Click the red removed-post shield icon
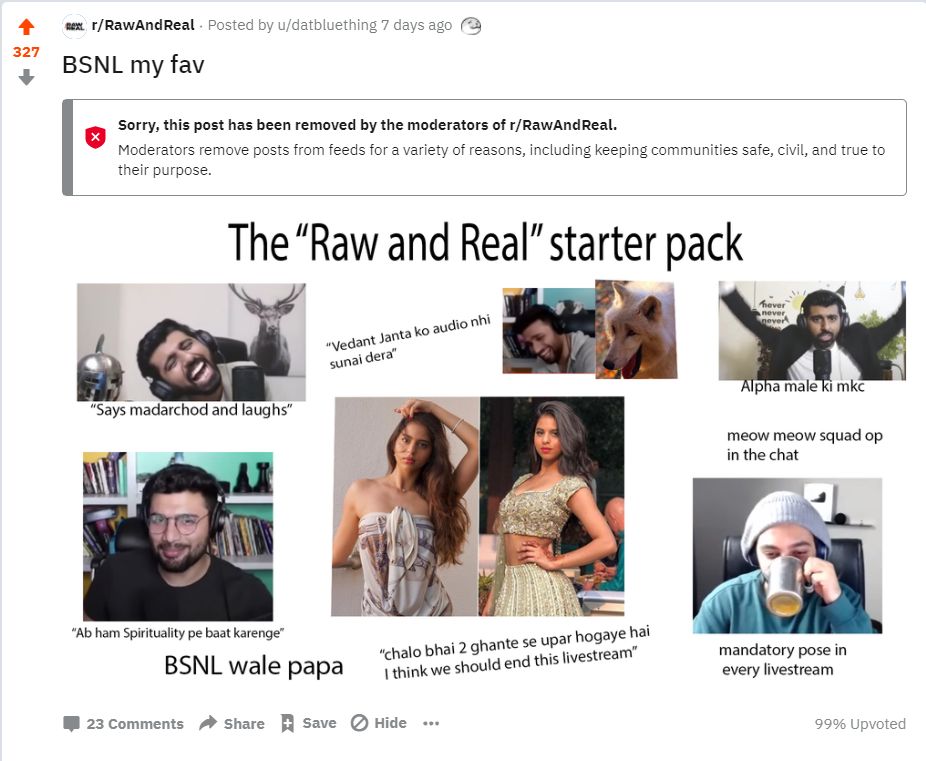 tap(96, 137)
